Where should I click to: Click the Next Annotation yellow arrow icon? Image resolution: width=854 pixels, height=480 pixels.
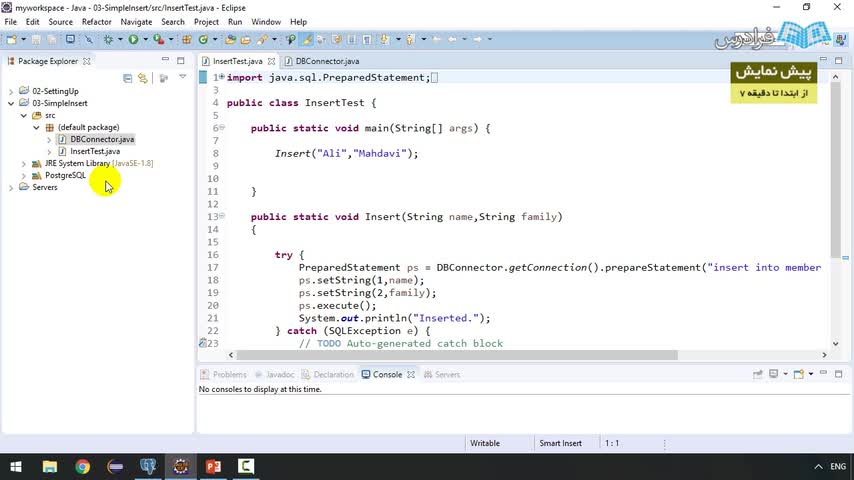[x=385, y=39]
